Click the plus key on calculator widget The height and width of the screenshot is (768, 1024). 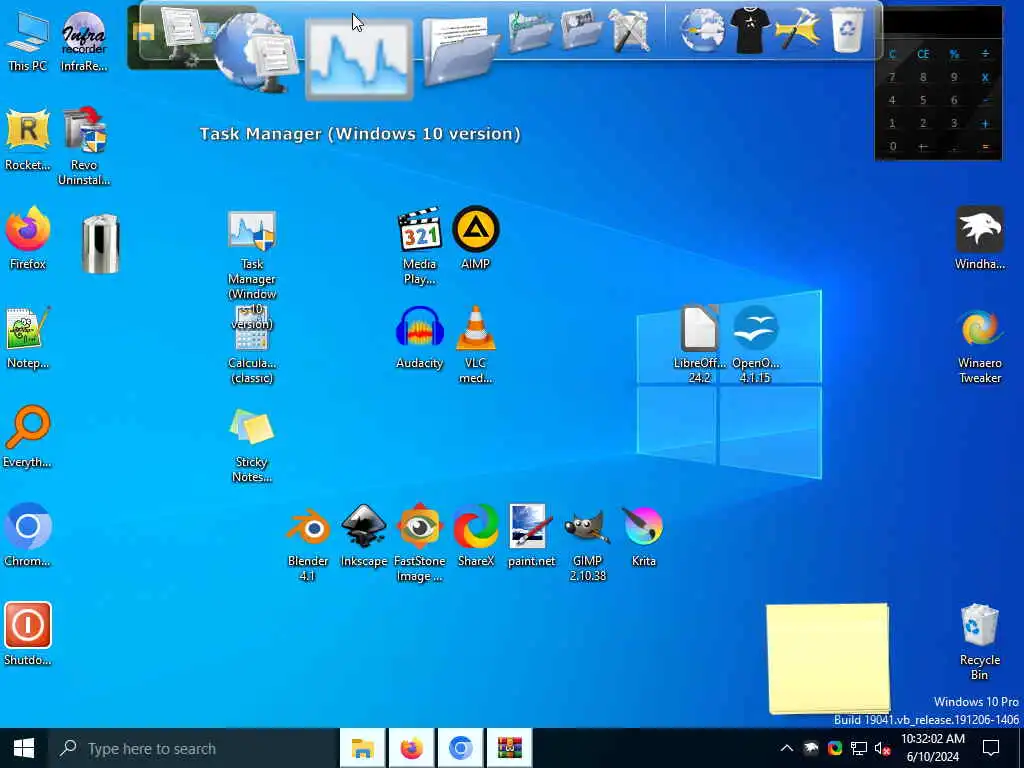click(985, 123)
